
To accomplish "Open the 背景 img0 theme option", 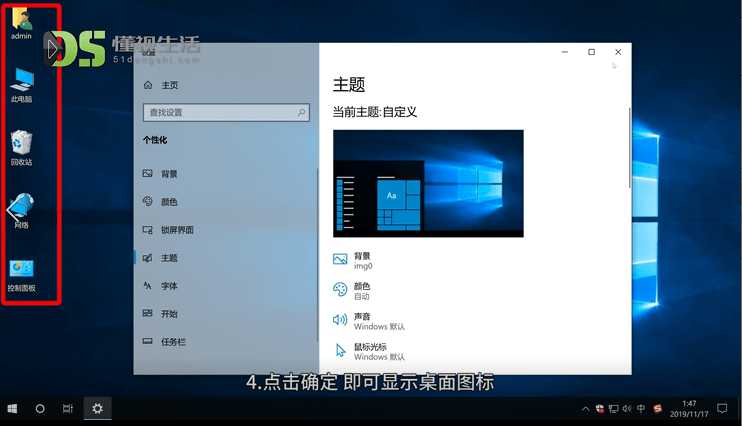I will pos(353,261).
